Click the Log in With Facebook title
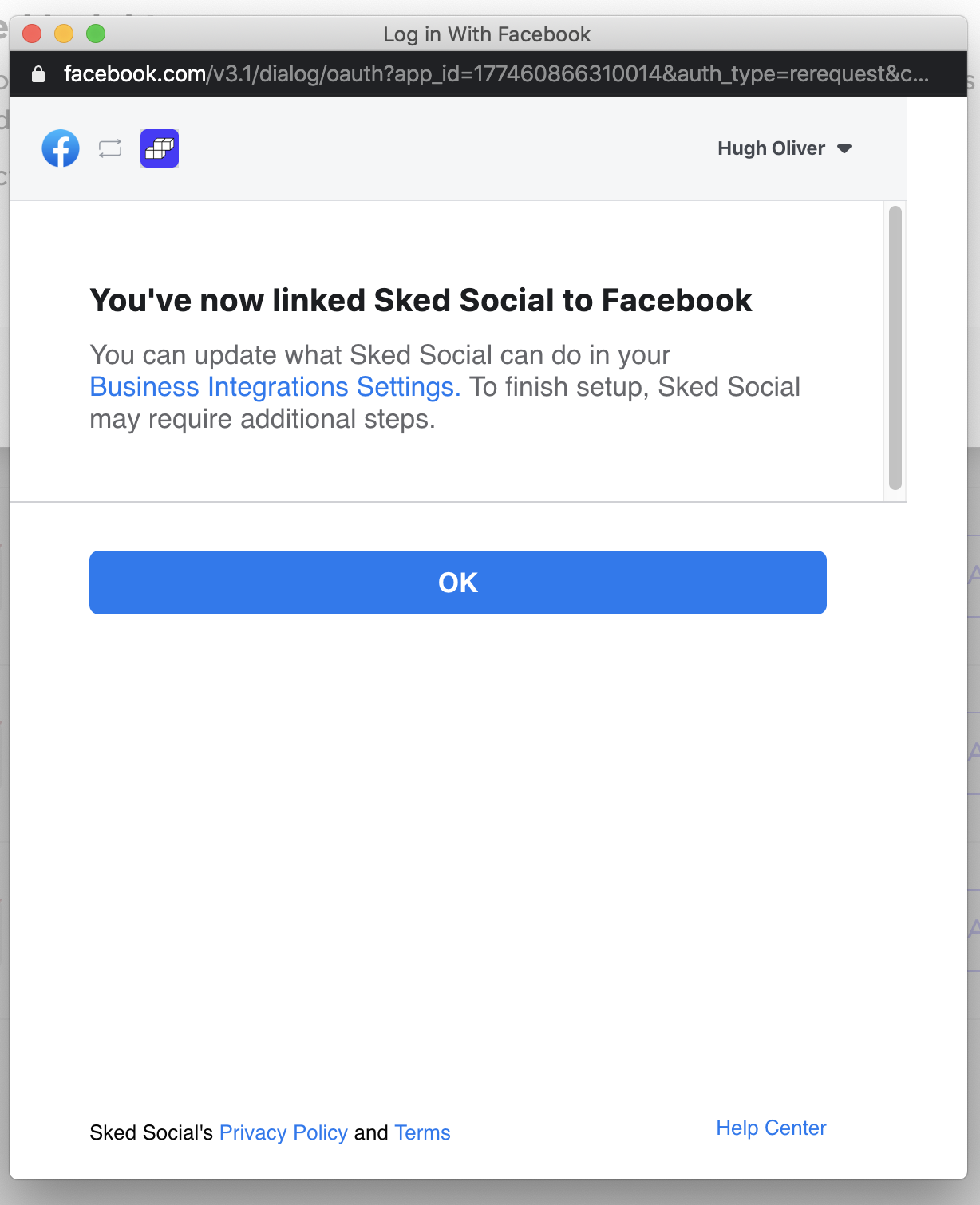This screenshot has height=1205, width=980. pyautogui.click(x=487, y=34)
